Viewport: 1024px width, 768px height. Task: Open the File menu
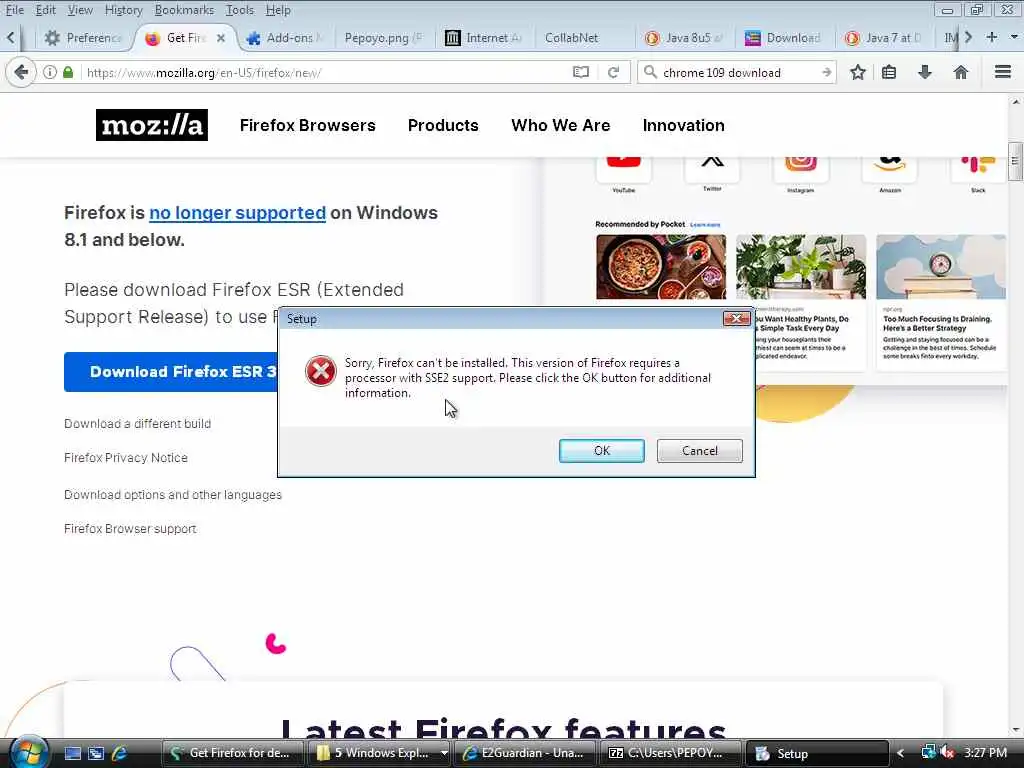14,10
